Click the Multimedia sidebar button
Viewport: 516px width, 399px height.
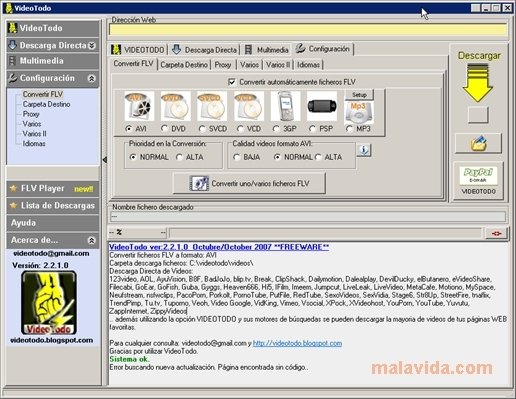[x=53, y=61]
